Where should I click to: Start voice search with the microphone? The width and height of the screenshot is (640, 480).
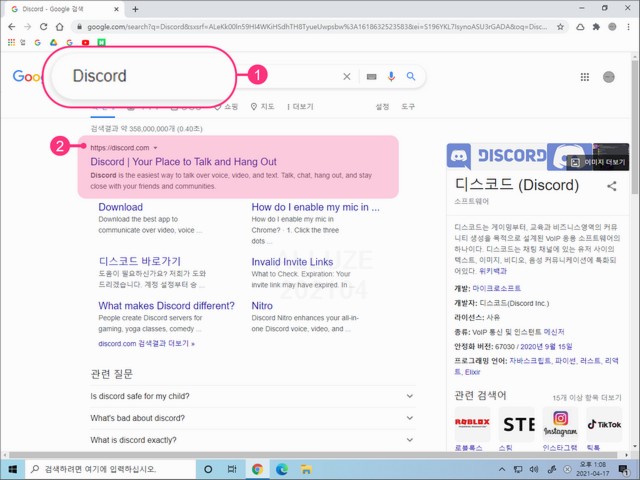click(x=391, y=76)
